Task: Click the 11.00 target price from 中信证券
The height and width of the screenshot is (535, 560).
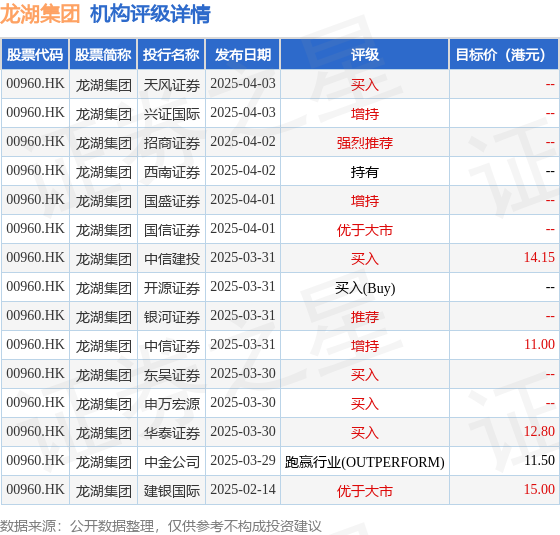Action: click(539, 345)
